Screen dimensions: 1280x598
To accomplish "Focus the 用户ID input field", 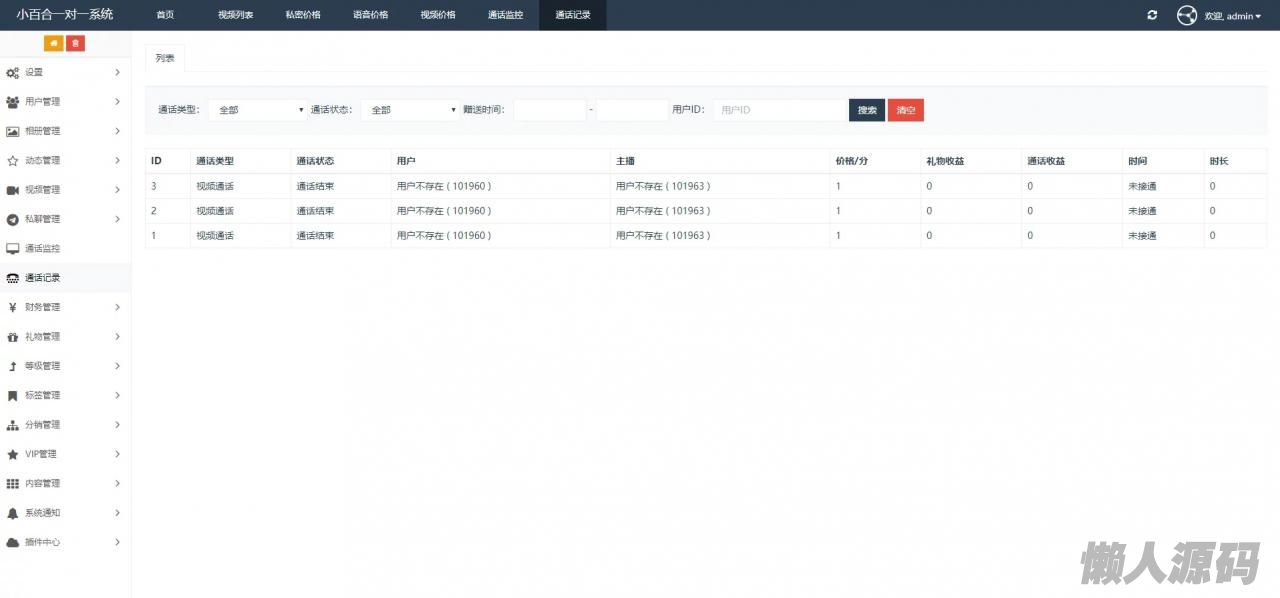I will [x=778, y=110].
